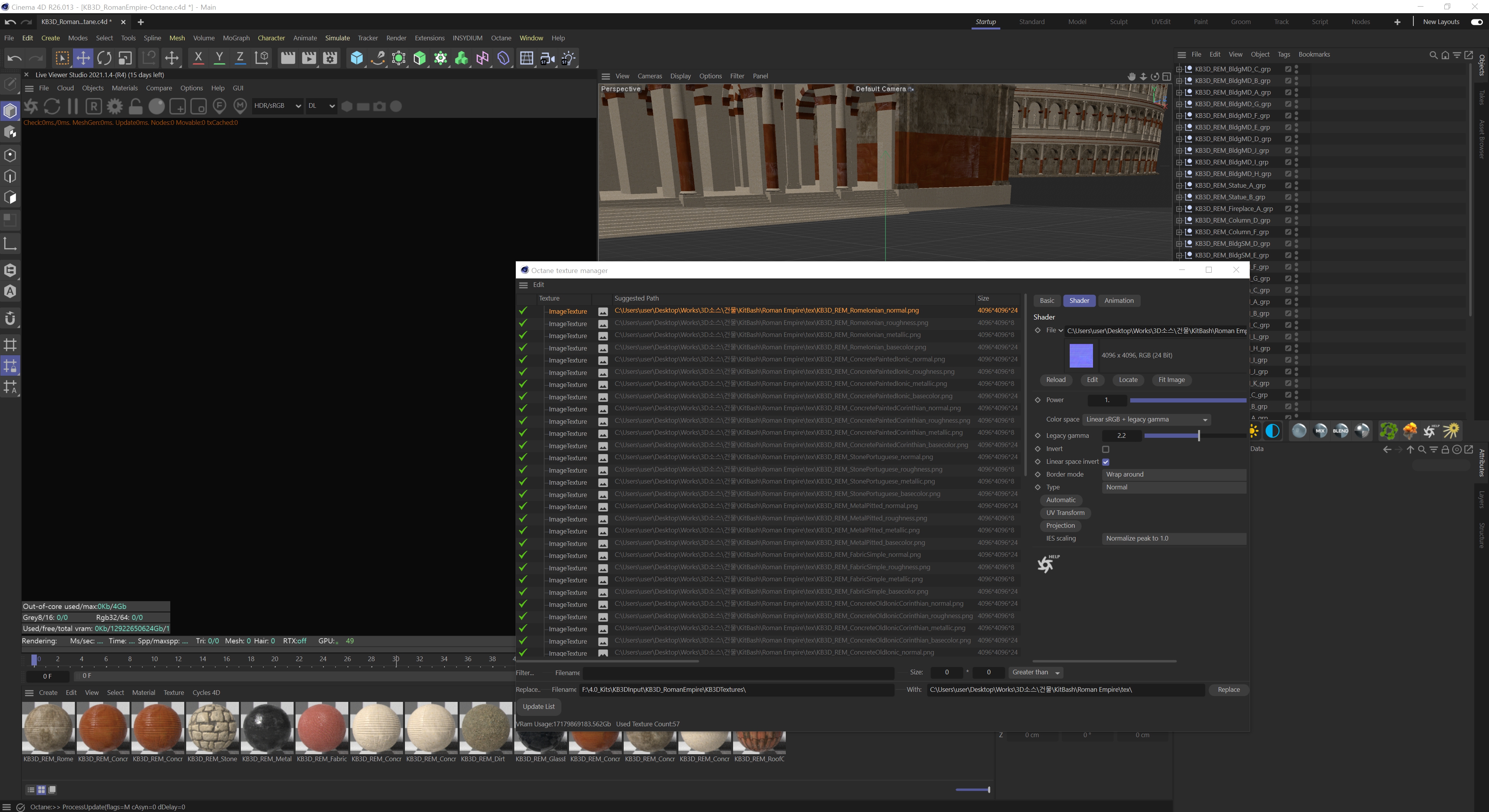
Task: Select the KB3D_REM_Stone material thumbnail
Action: tap(212, 728)
